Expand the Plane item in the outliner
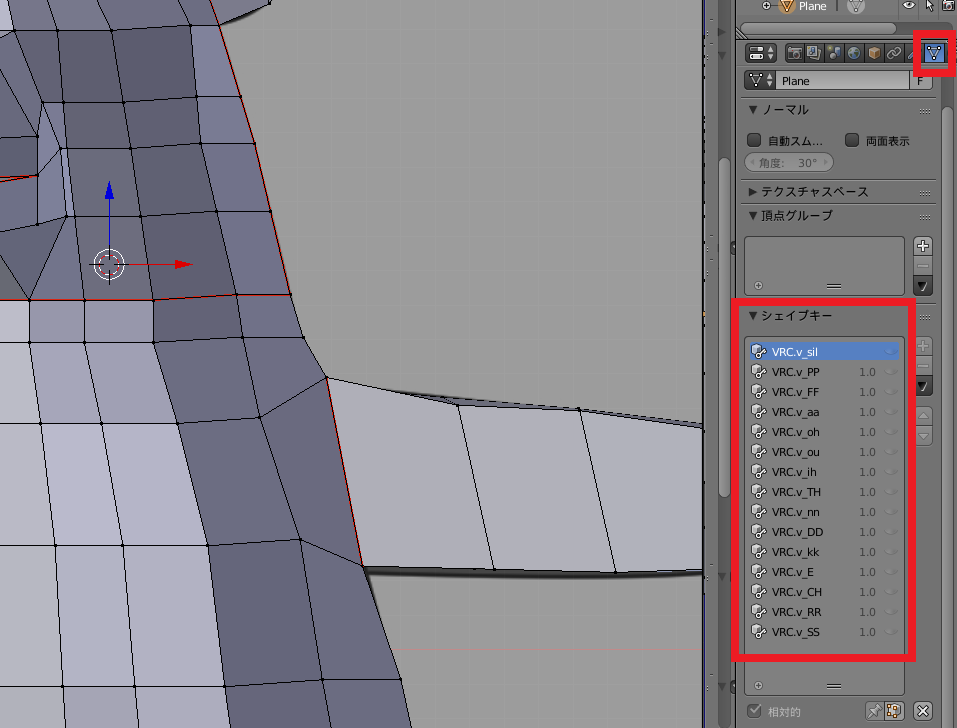 coord(766,5)
